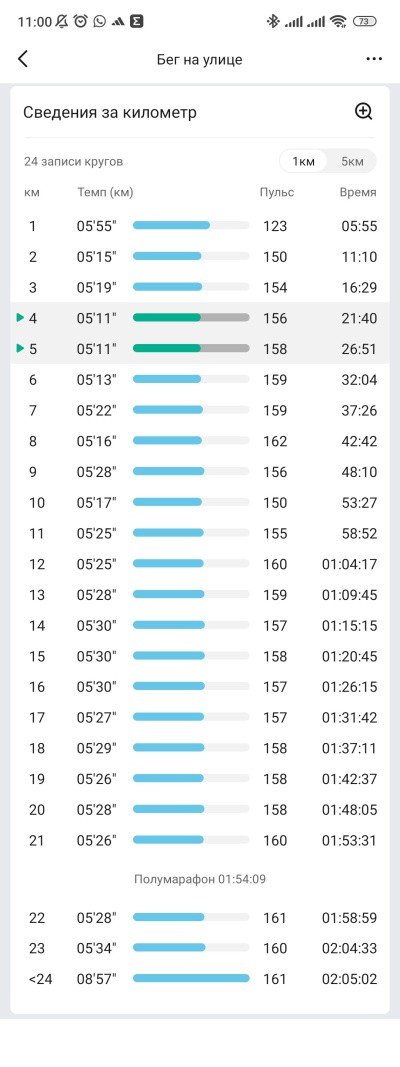
Task: Select the highlighted kilometer 4 row
Action: pos(200,318)
